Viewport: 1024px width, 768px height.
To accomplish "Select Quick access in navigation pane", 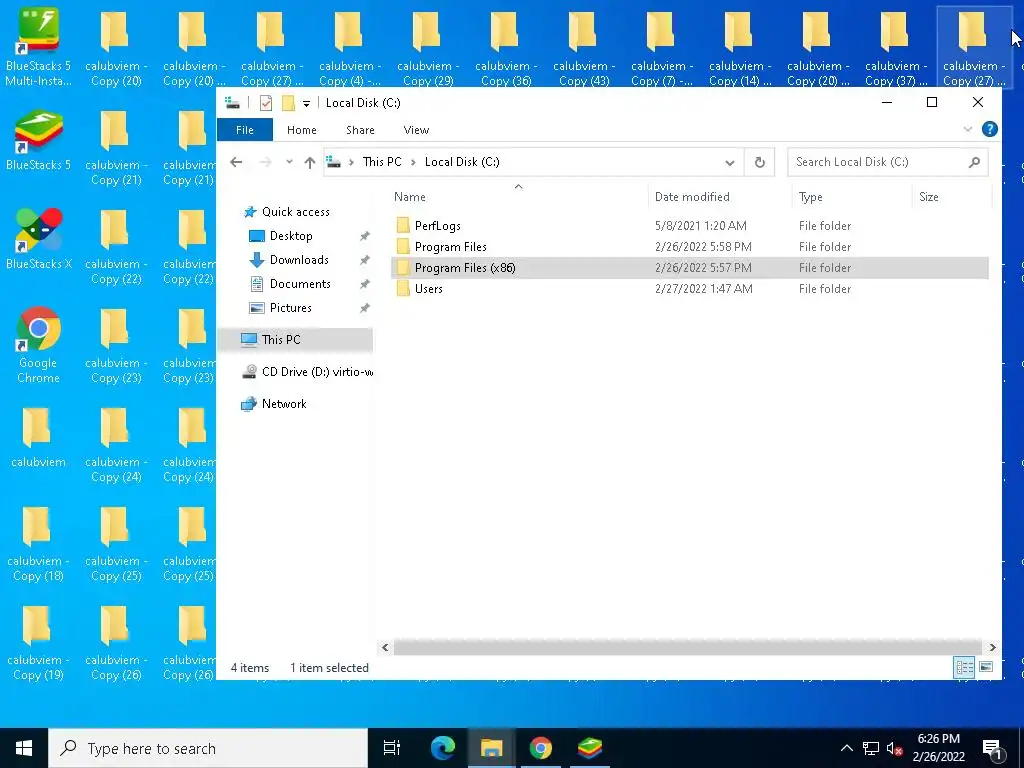I will (x=296, y=212).
